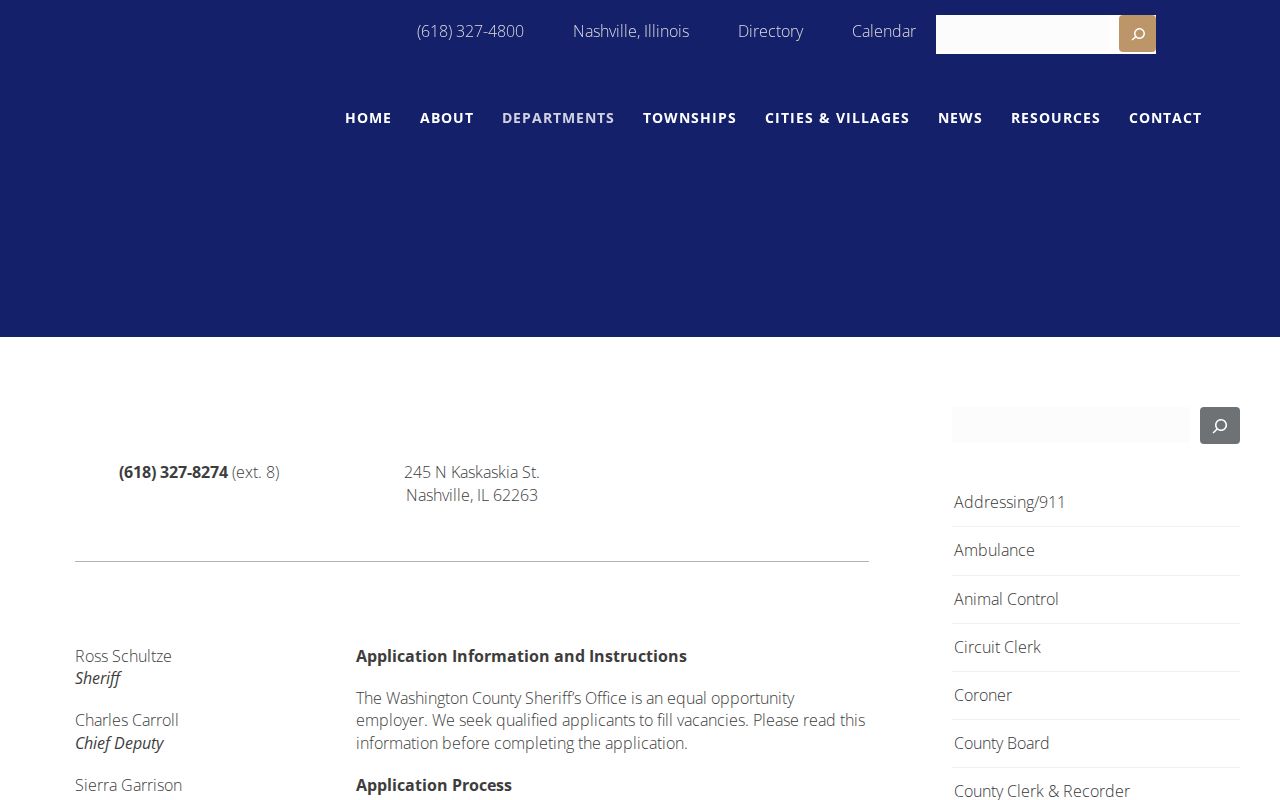
Task: Open the HOME menu item
Action: tap(368, 118)
